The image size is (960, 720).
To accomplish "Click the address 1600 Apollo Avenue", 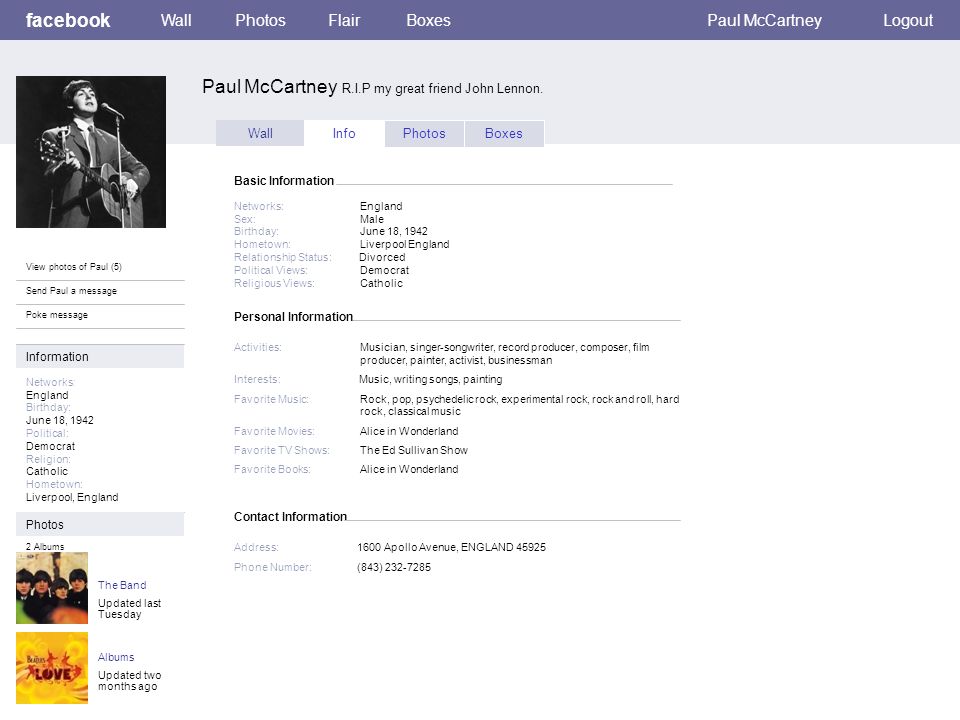I will coord(451,547).
